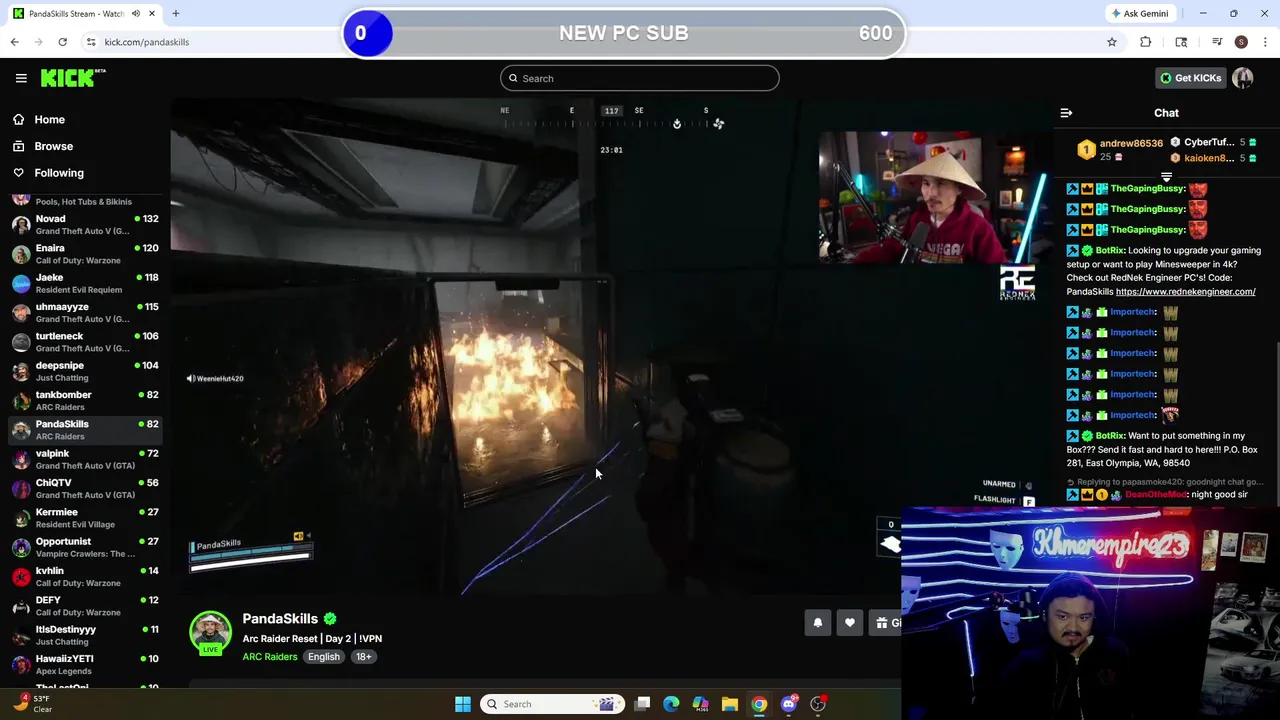Open Novad channel in sidebar
Image resolution: width=1280 pixels, height=720 pixels.
pyautogui.click(x=85, y=224)
